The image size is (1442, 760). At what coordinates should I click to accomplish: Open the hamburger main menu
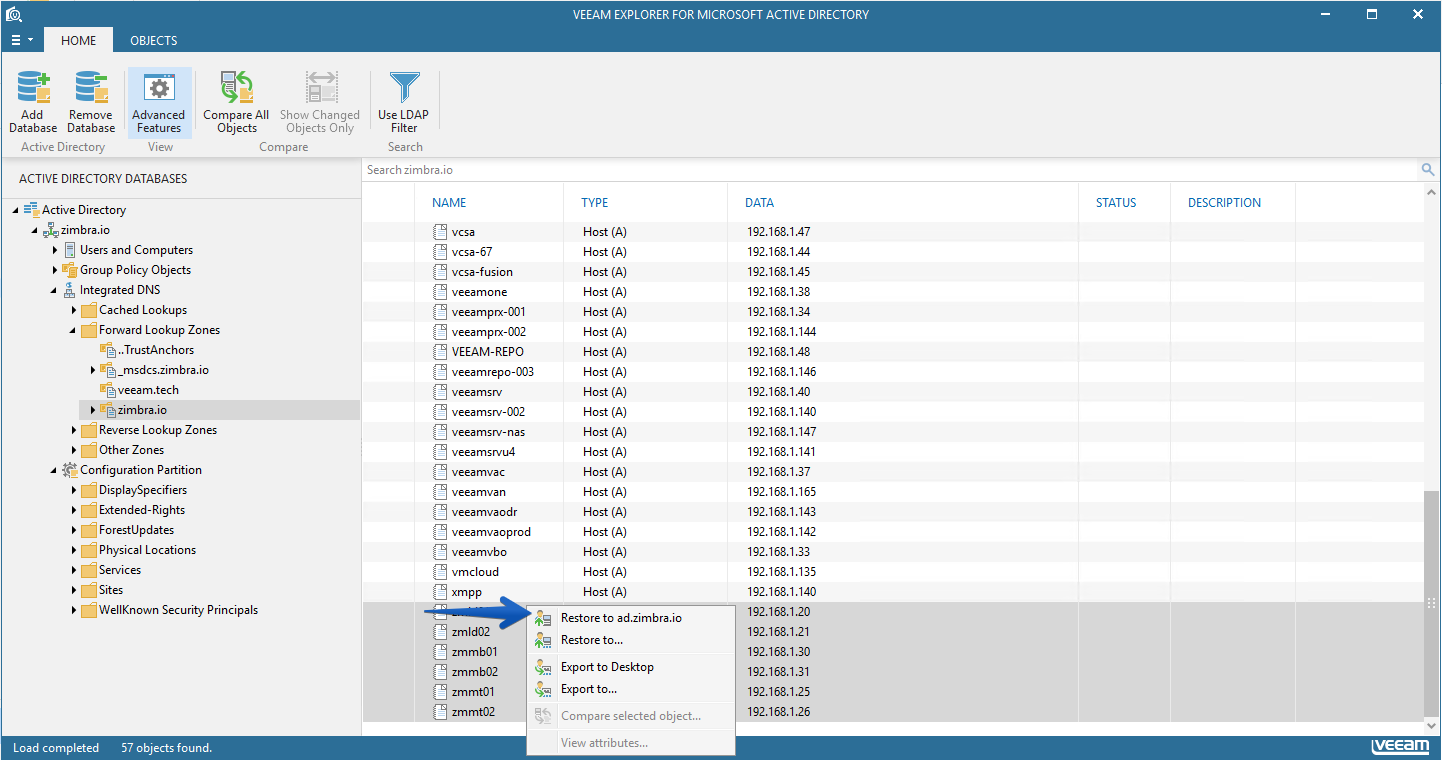21,41
